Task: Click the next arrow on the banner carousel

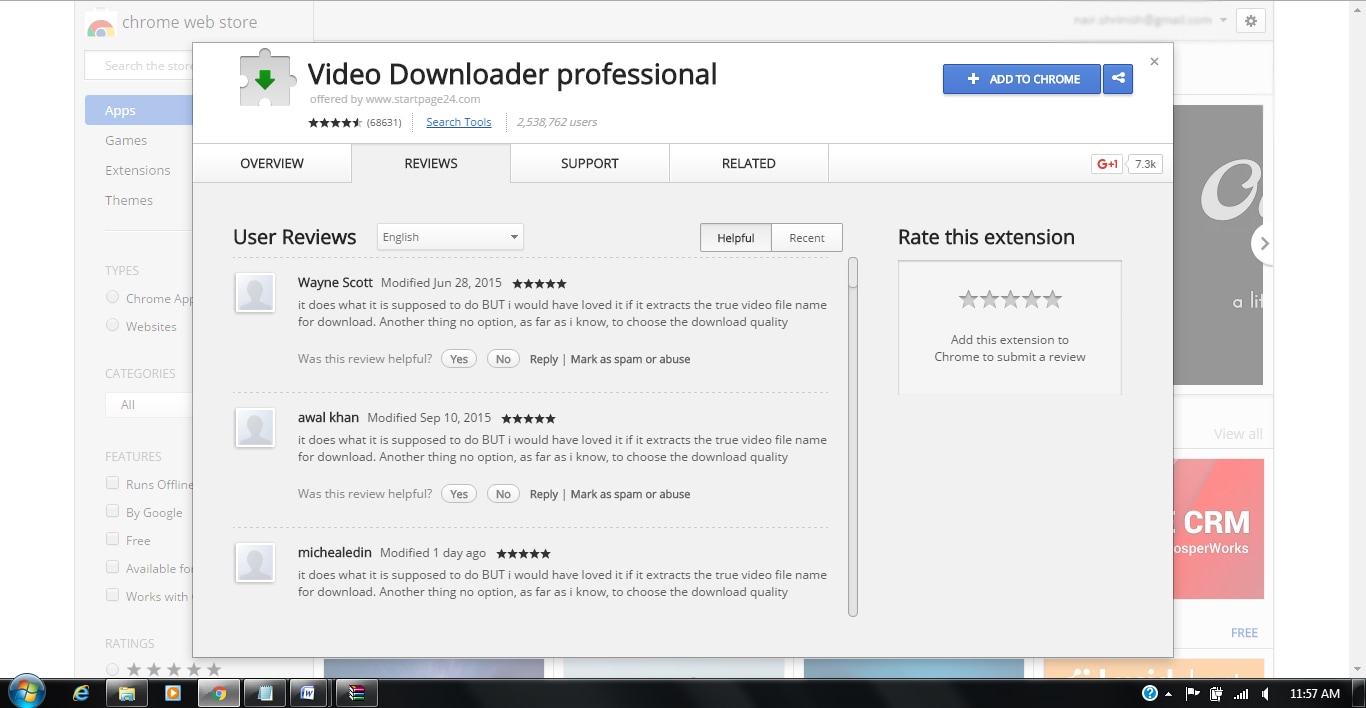Action: tap(1264, 243)
